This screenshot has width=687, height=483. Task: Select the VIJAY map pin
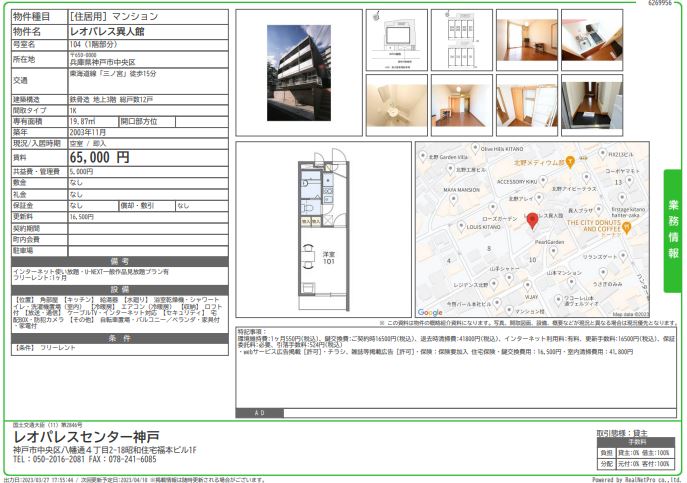tap(528, 286)
